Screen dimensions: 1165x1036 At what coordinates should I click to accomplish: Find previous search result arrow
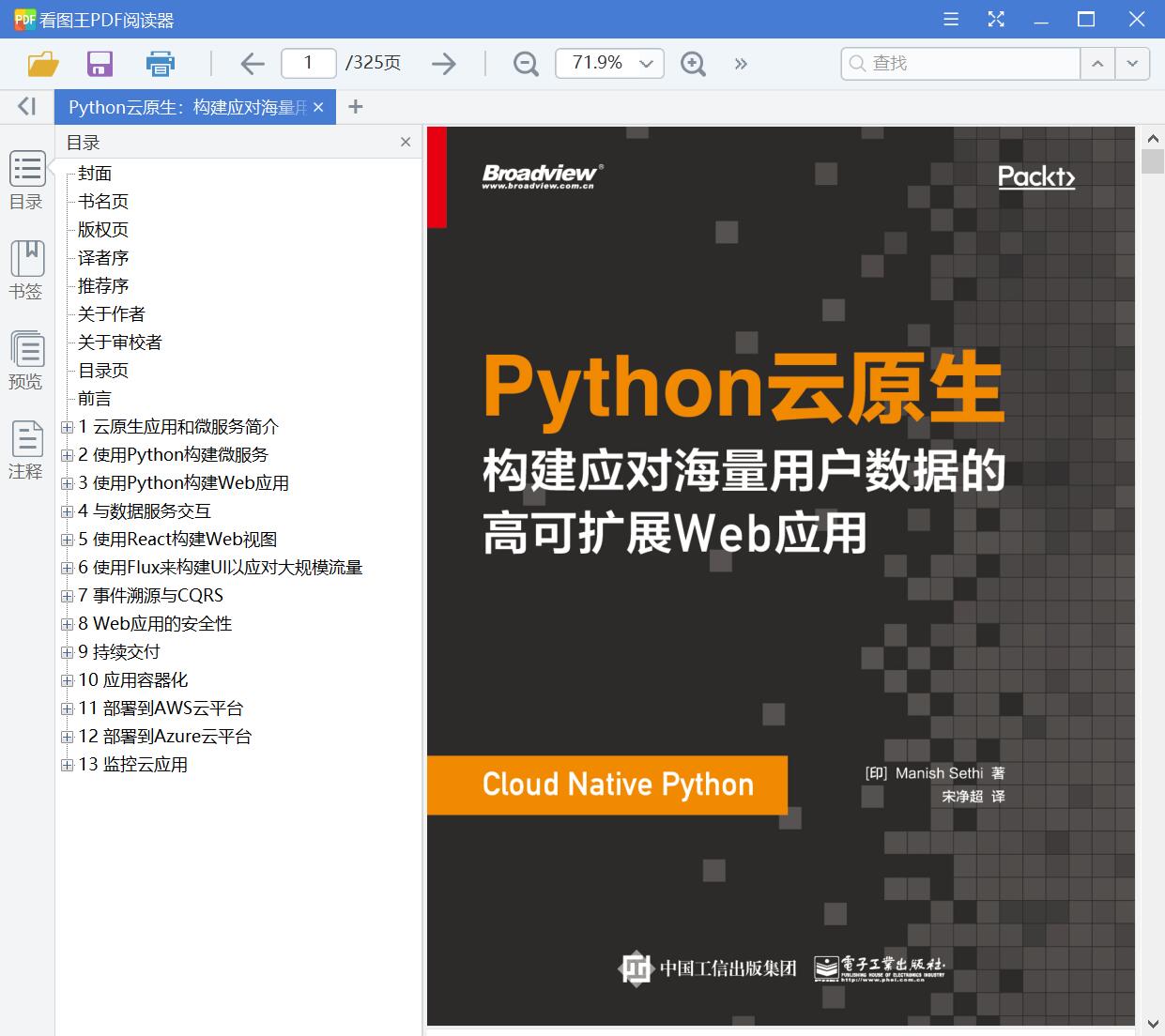click(1096, 64)
